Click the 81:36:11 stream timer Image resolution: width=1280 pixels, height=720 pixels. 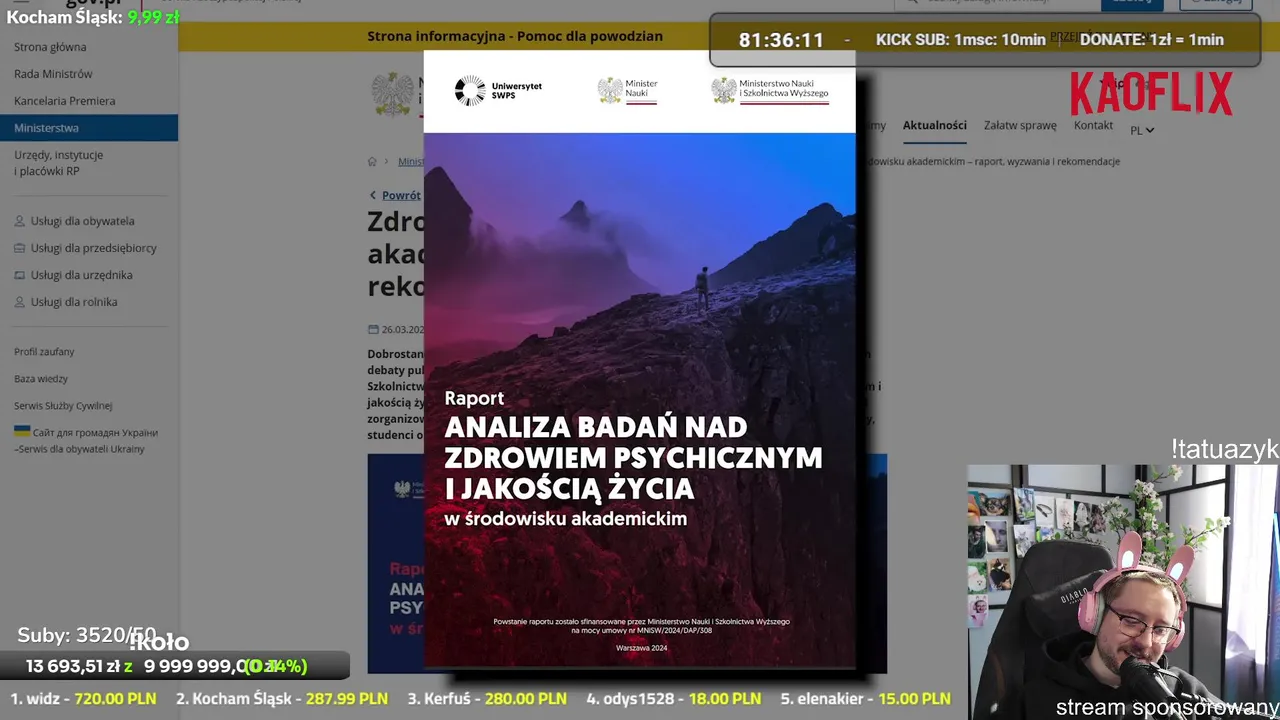(781, 40)
